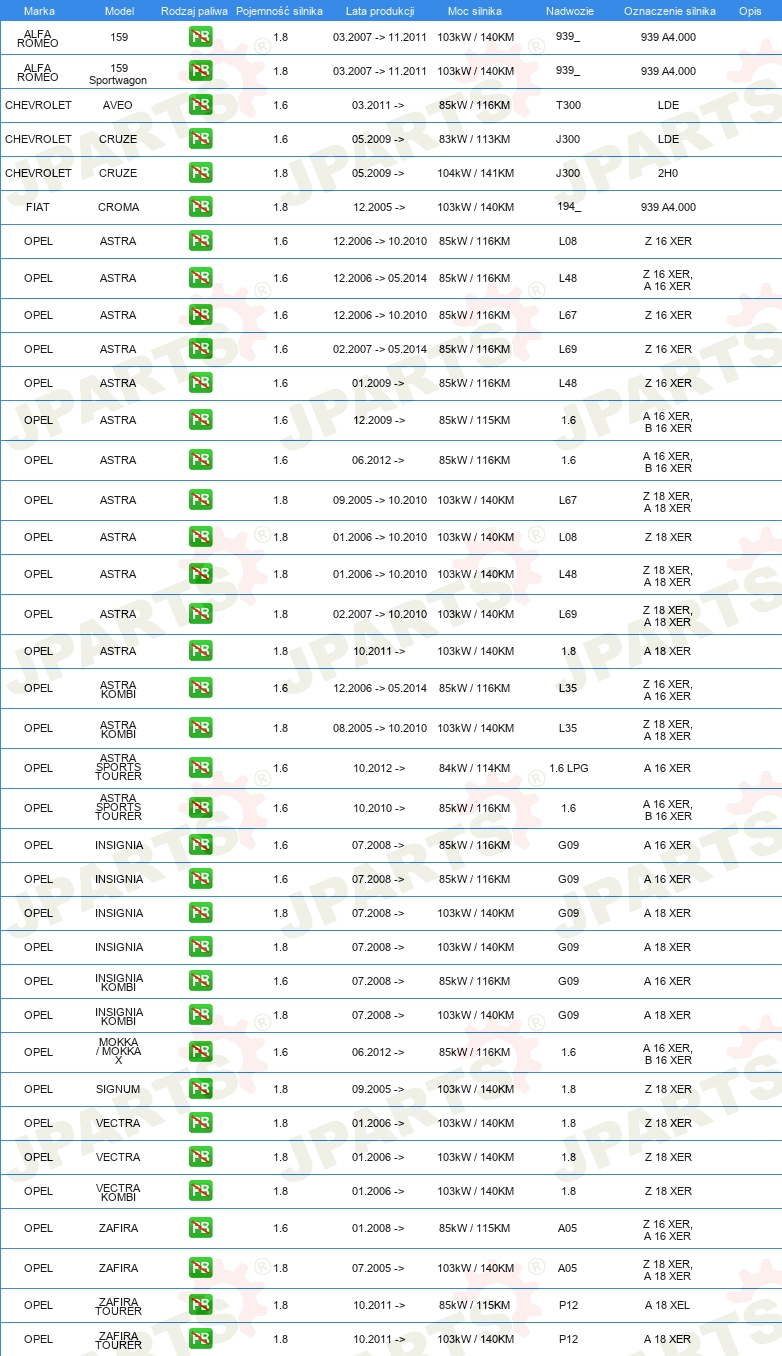Click the 03.2011 -> production date cell
Viewport: 782px width, 1356px height.
[x=379, y=105]
